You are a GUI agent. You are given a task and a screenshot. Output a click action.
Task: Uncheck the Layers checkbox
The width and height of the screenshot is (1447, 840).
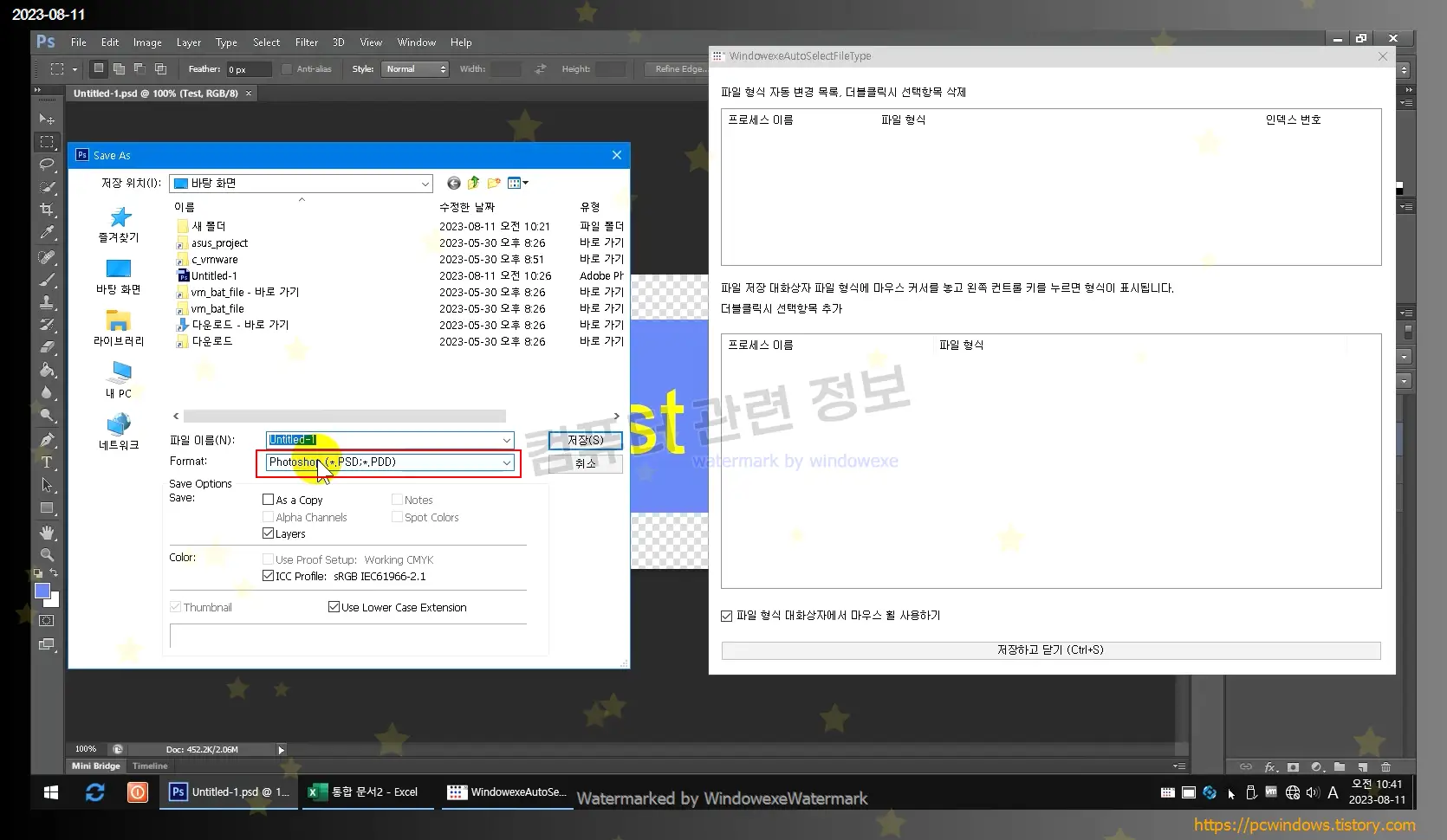tap(268, 533)
